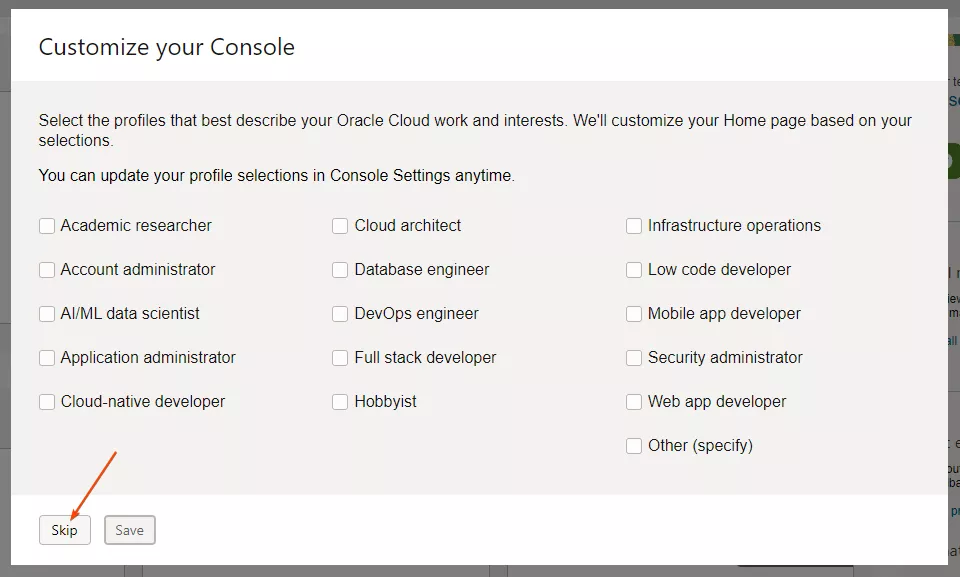Check the Cloud-native developer box
The height and width of the screenshot is (577, 960).
point(47,402)
